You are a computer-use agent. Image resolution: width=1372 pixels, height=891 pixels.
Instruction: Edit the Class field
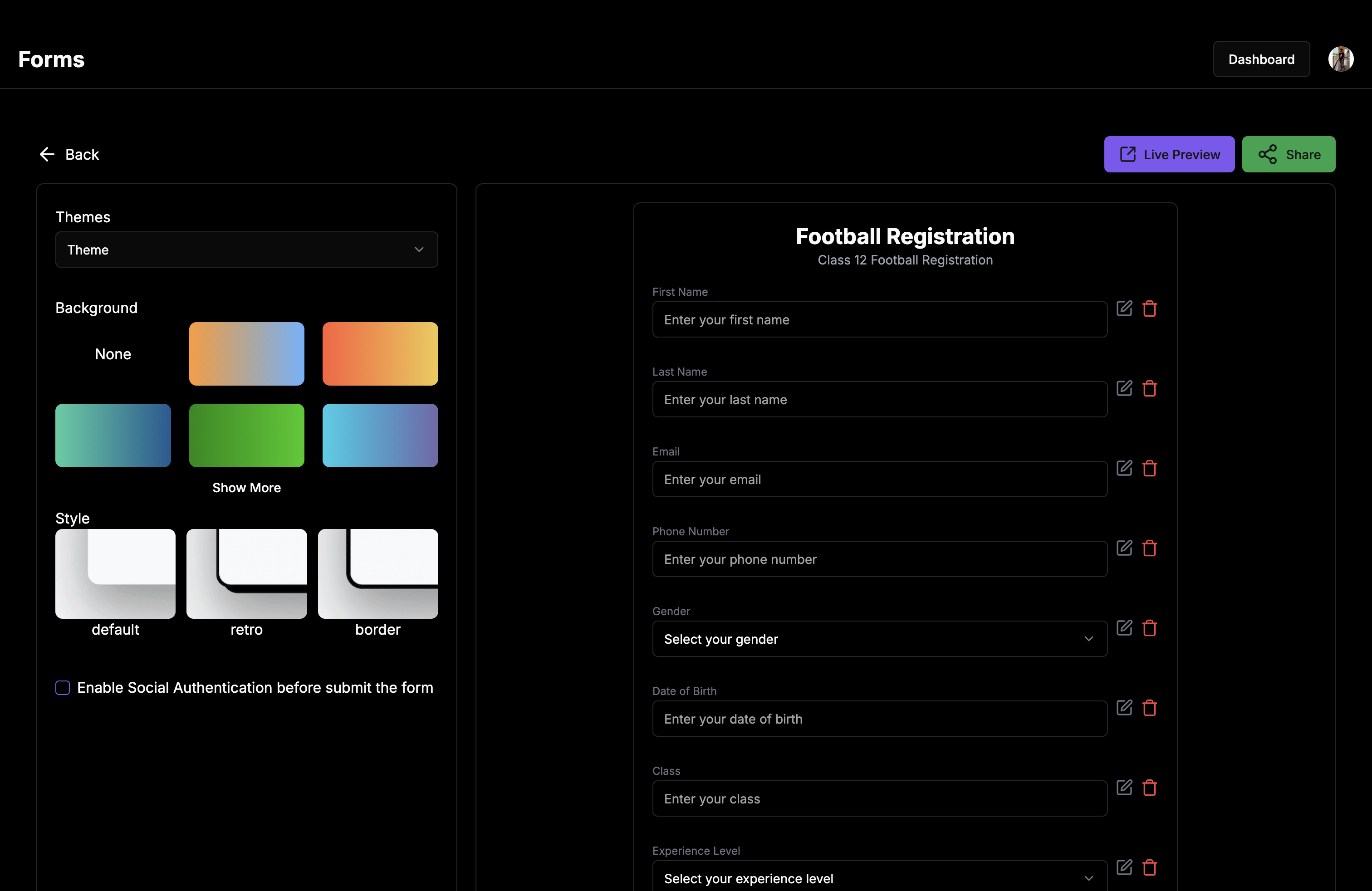(1124, 787)
